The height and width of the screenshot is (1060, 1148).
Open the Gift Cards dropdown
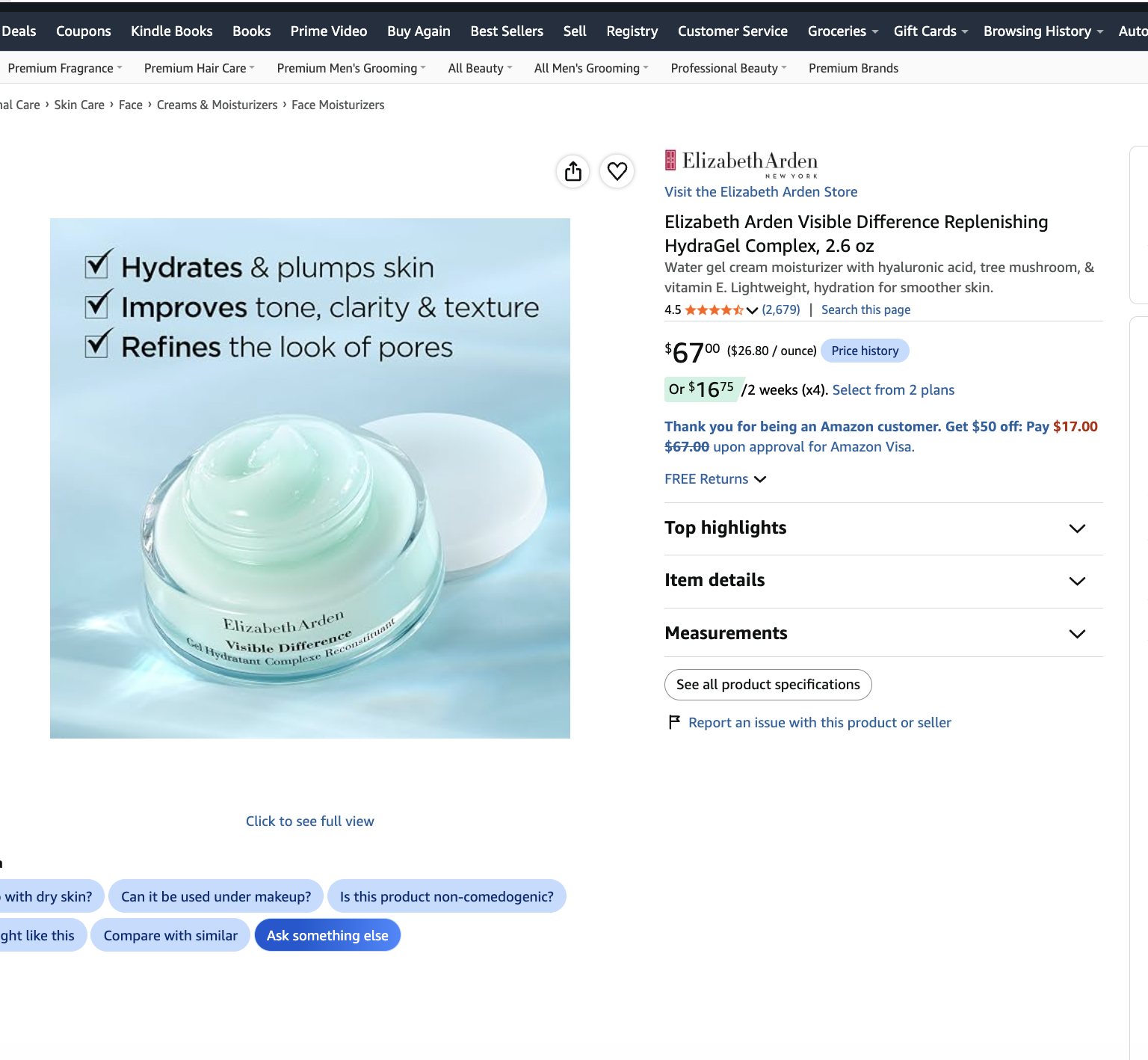(x=931, y=31)
